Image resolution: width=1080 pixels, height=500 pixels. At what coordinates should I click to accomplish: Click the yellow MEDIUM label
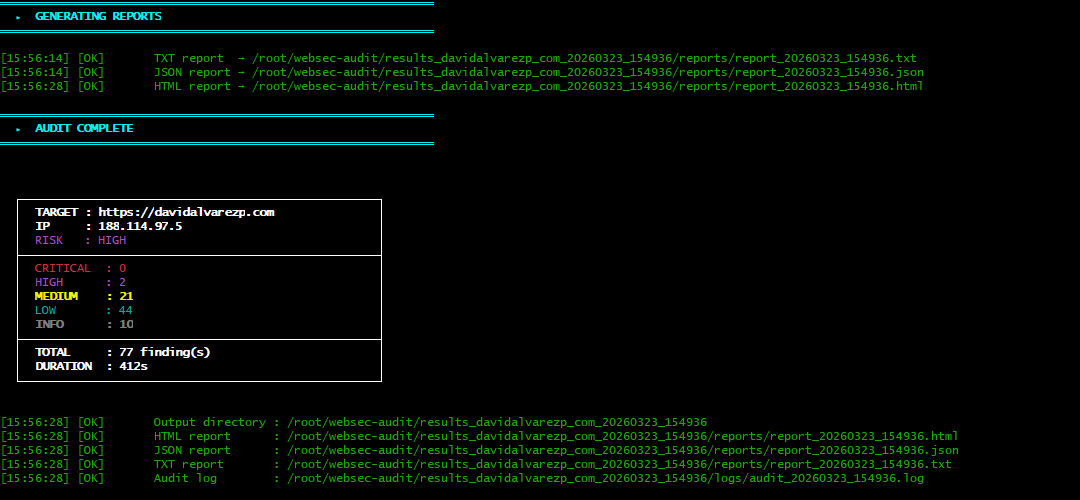coord(56,296)
